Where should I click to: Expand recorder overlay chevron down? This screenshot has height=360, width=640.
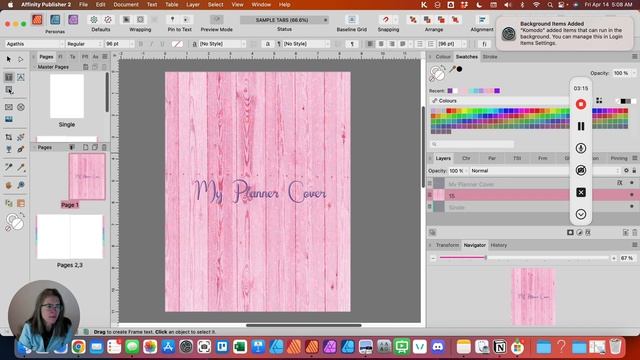click(x=581, y=214)
